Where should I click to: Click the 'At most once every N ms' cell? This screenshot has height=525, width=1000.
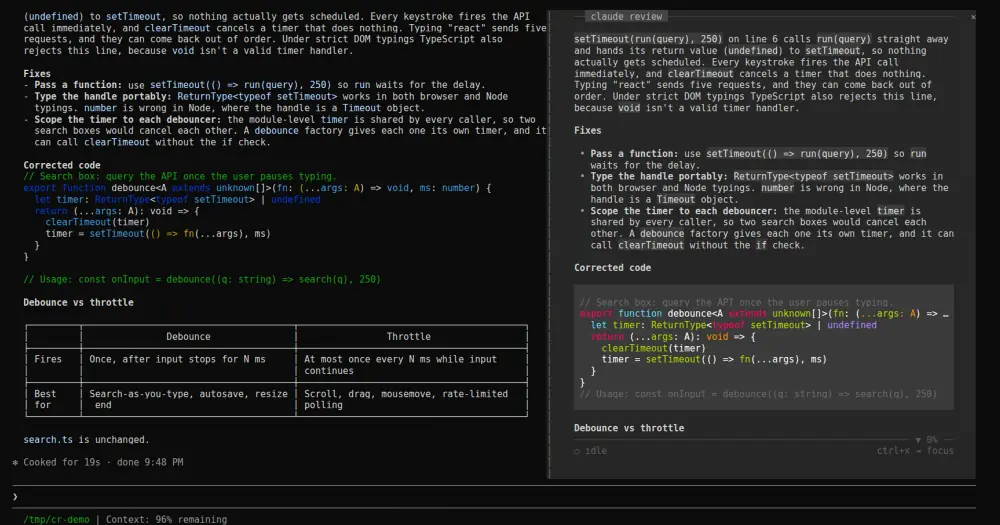[x=400, y=365]
